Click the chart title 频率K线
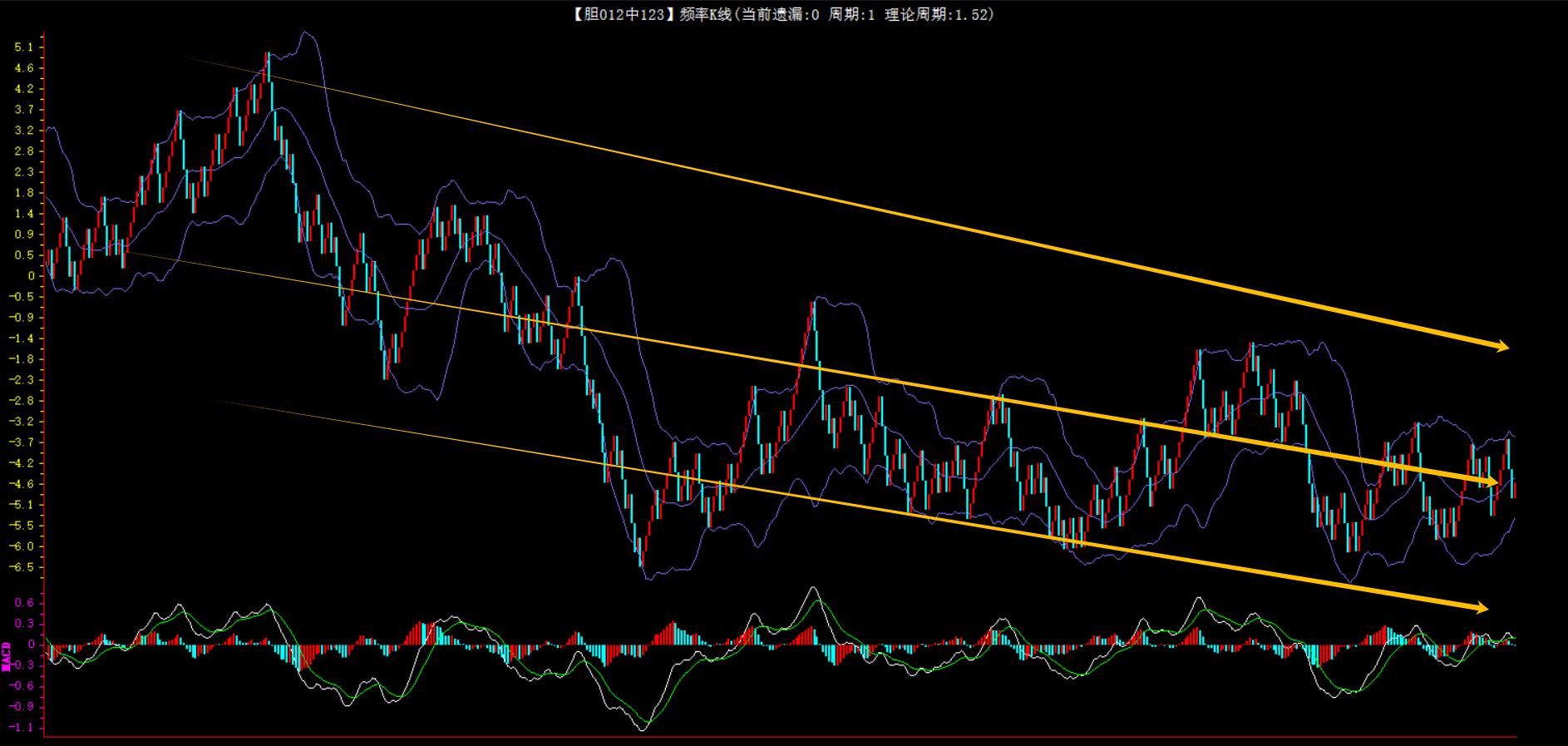1568x746 pixels. [705, 14]
